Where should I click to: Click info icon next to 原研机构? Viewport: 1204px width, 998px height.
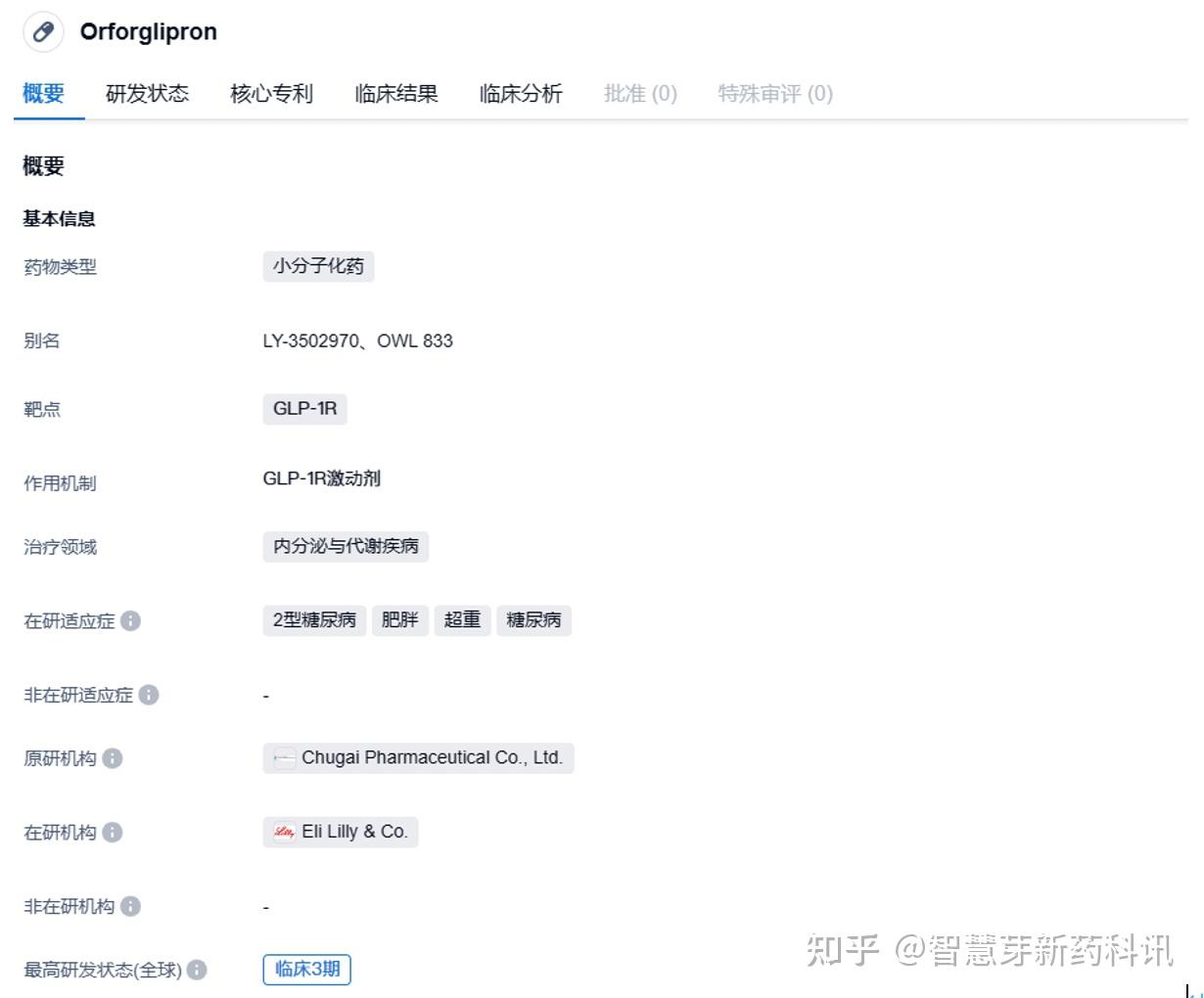(x=113, y=758)
